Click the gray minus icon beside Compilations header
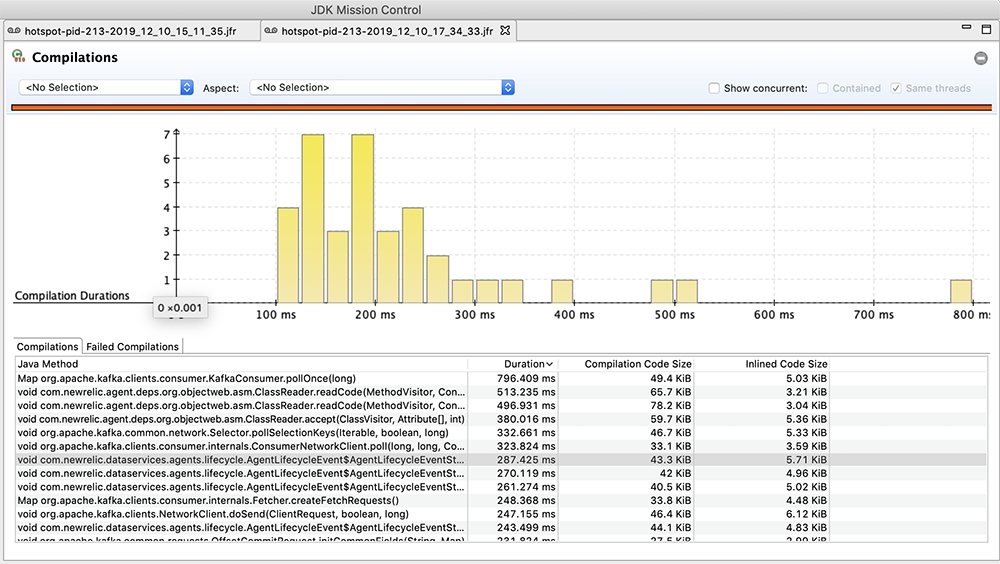 pyautogui.click(x=982, y=58)
